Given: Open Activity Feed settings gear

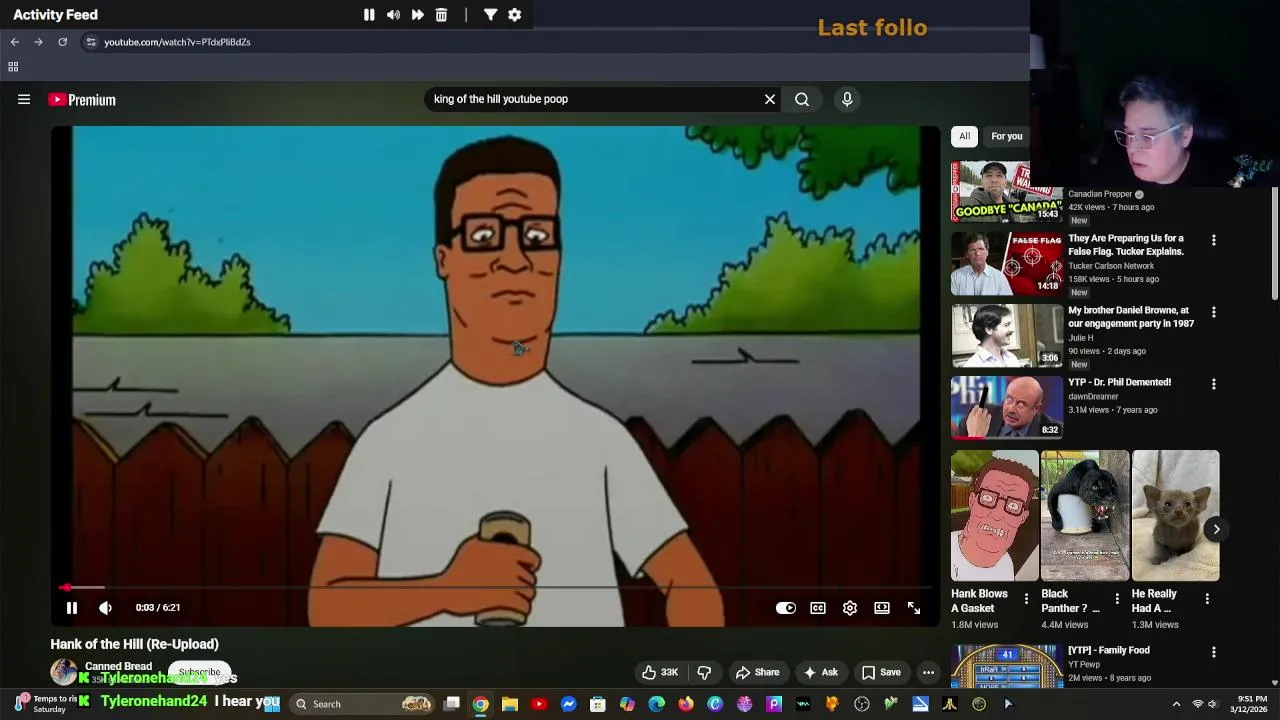Looking at the screenshot, I should pos(514,15).
